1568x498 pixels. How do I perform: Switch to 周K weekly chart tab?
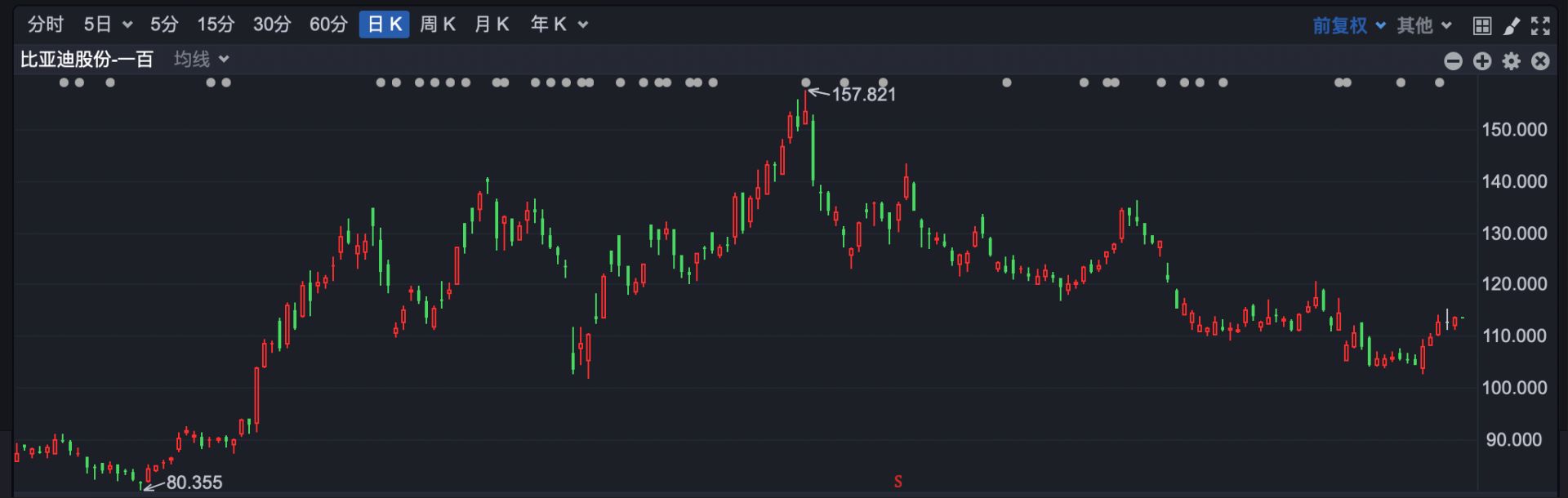pos(438,24)
